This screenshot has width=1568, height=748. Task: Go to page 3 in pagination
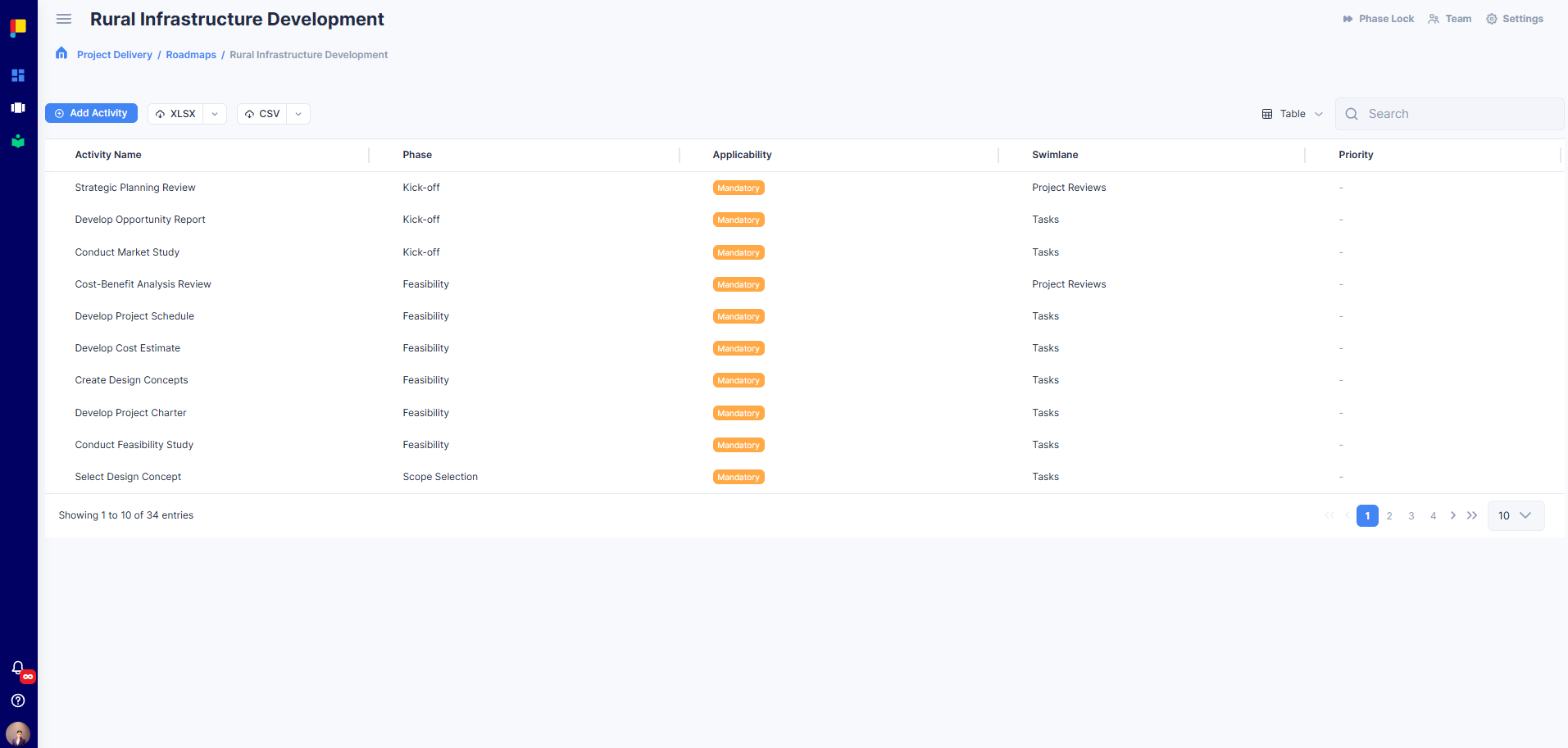click(x=1411, y=515)
